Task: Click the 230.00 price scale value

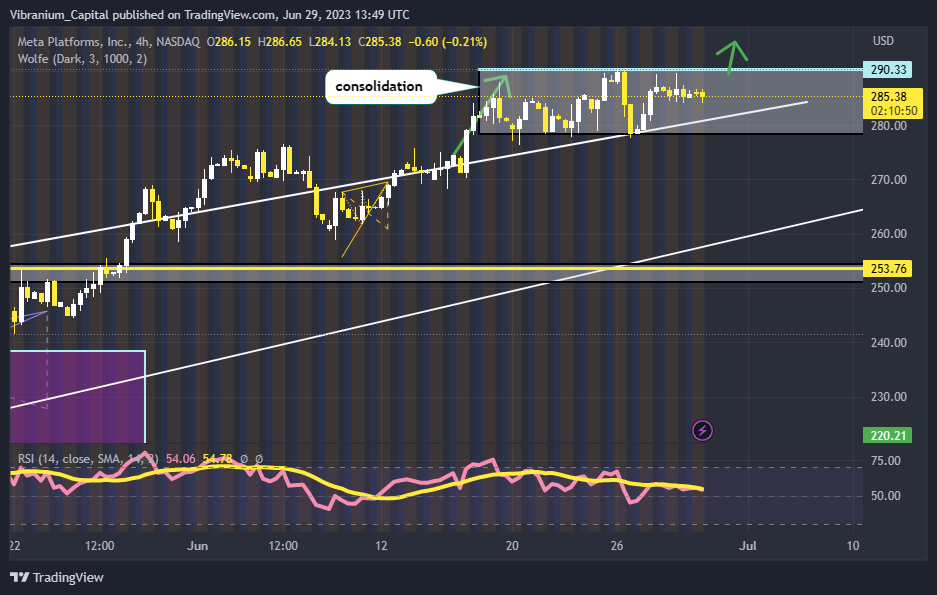Action: pyautogui.click(x=889, y=397)
